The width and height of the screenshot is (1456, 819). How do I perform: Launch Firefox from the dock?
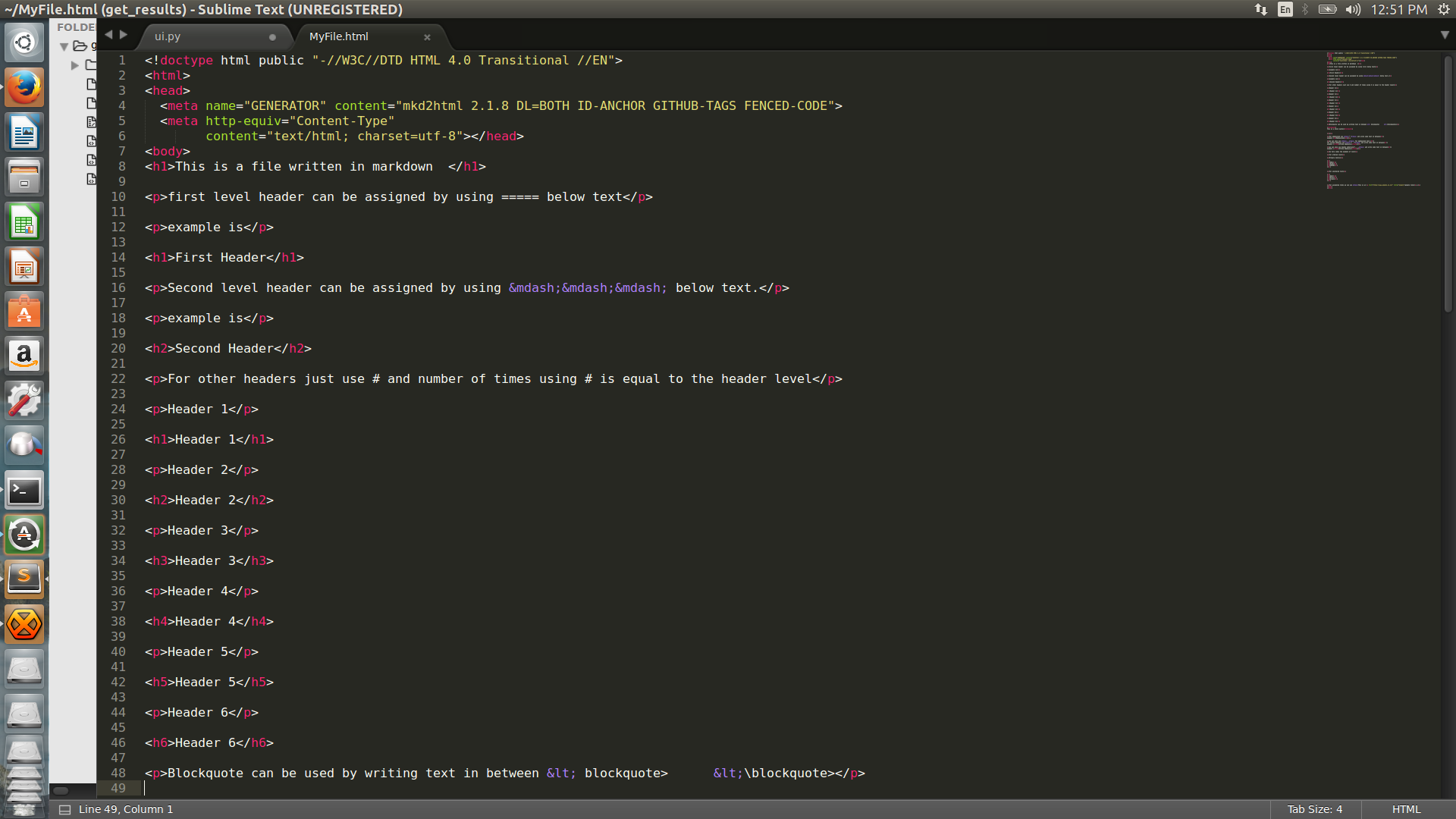point(24,88)
